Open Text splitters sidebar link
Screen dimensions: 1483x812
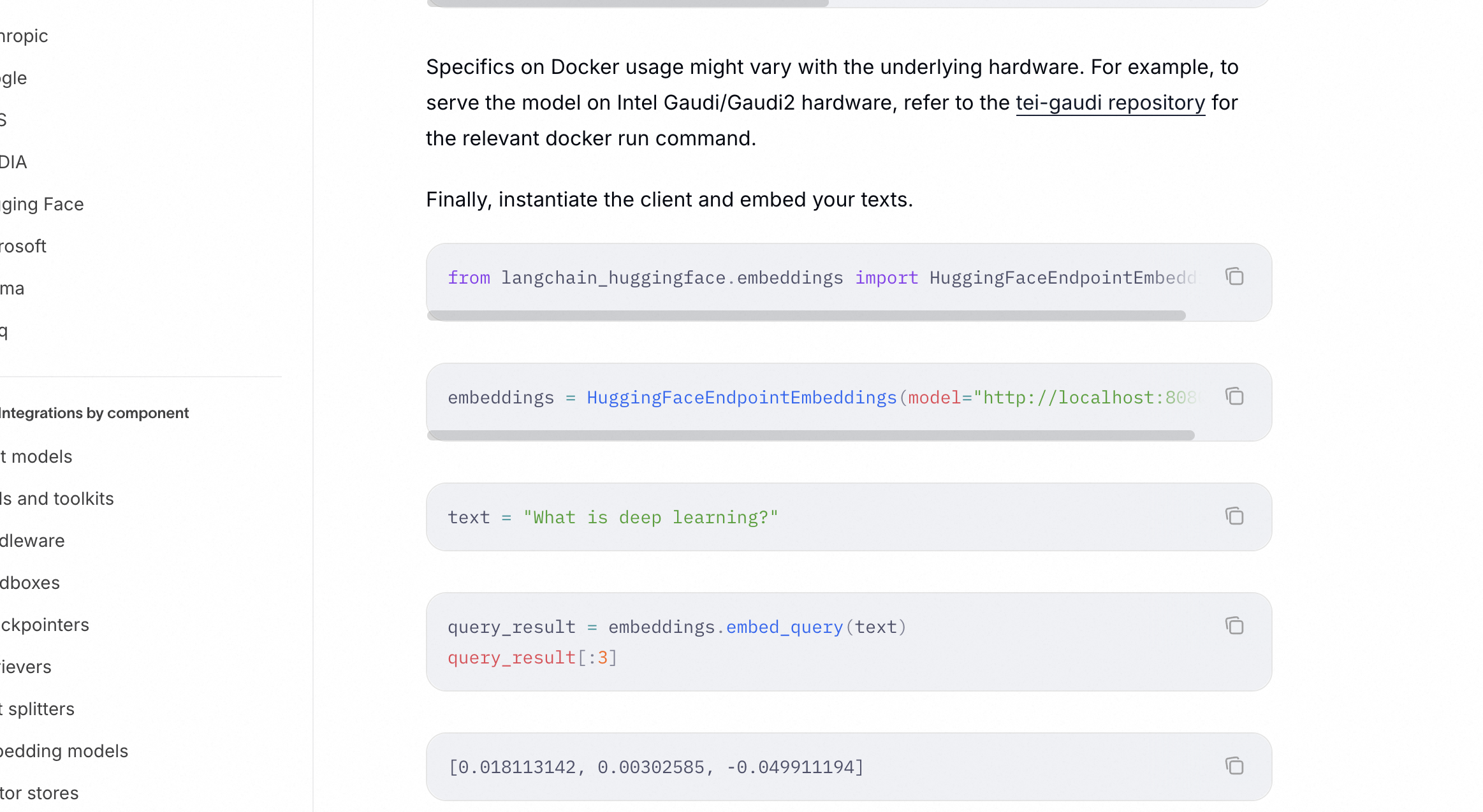coord(38,709)
